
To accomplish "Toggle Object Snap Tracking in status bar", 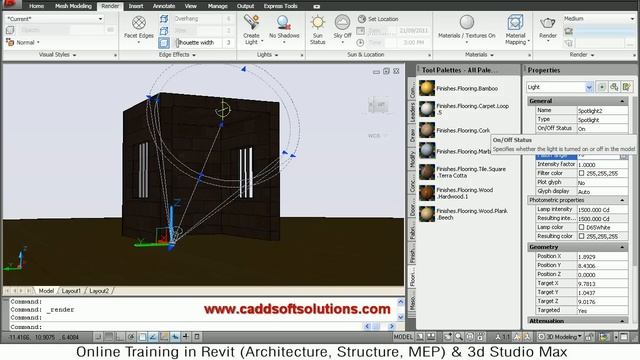I will click(153, 337).
